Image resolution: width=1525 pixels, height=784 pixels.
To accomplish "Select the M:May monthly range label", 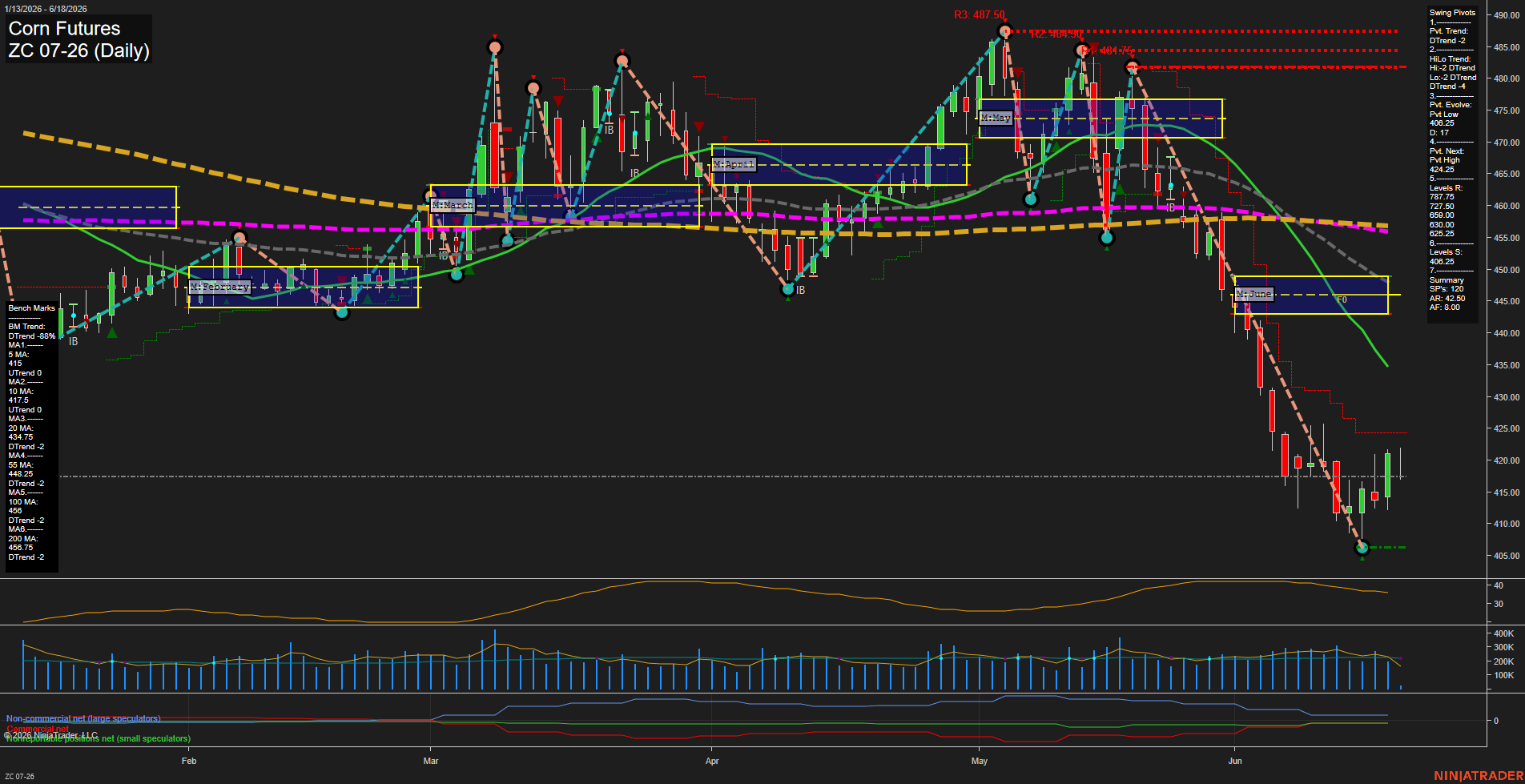I will pyautogui.click(x=996, y=118).
